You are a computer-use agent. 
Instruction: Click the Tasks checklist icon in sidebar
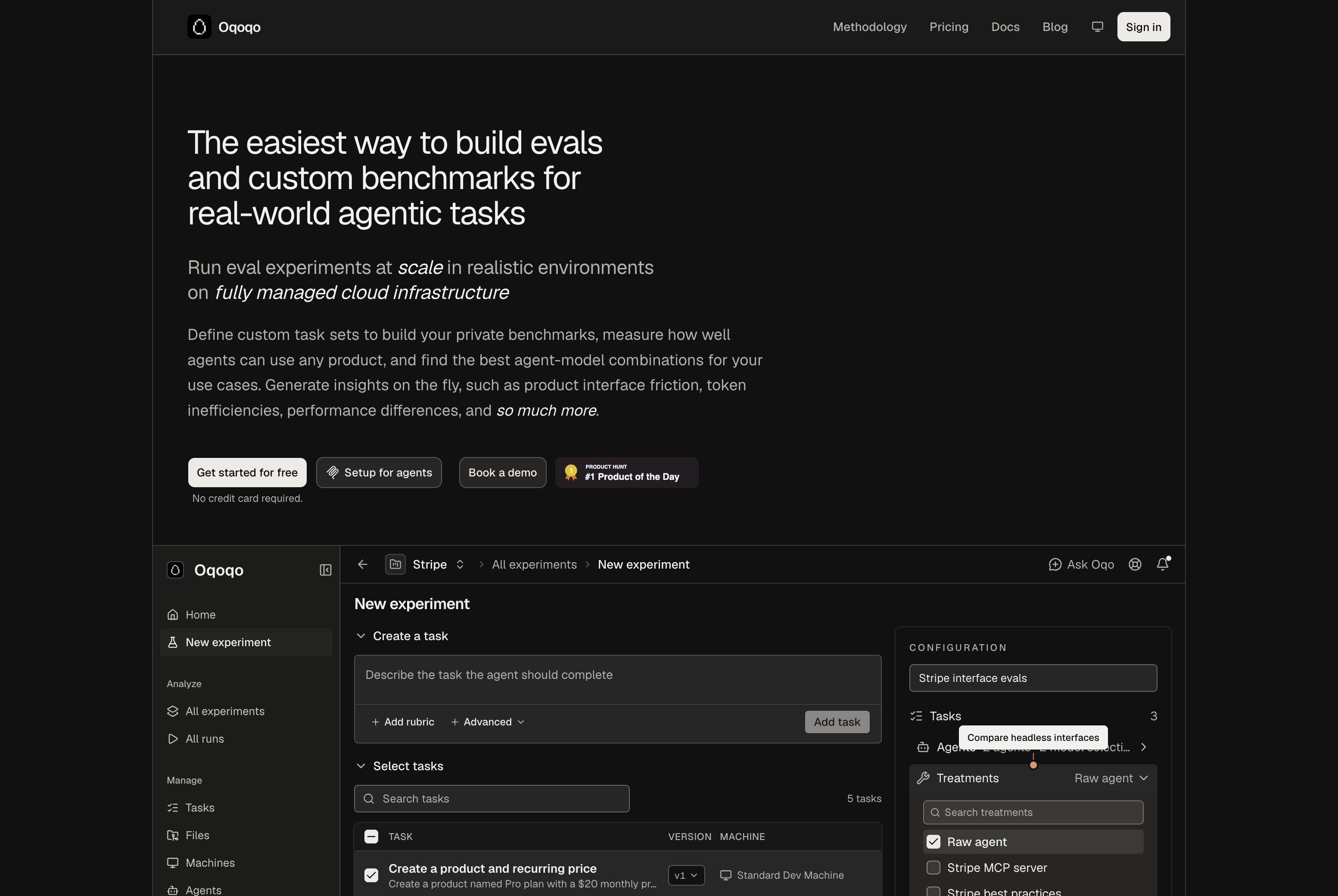pos(173,807)
